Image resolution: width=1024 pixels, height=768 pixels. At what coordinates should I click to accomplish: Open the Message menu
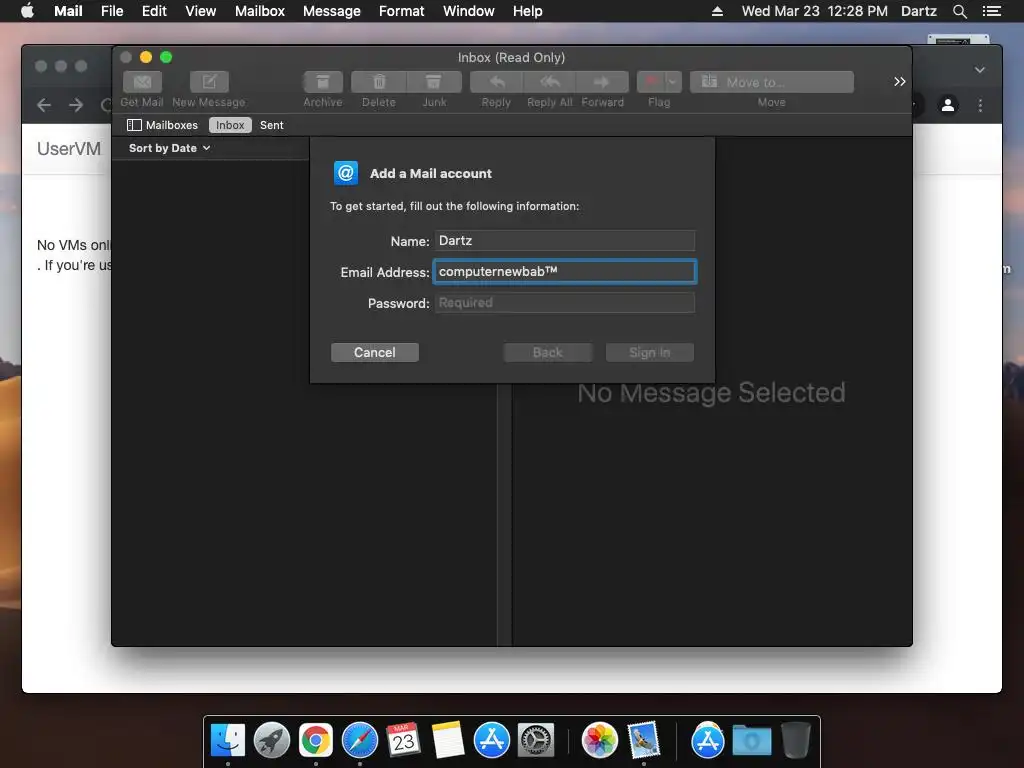click(x=332, y=11)
